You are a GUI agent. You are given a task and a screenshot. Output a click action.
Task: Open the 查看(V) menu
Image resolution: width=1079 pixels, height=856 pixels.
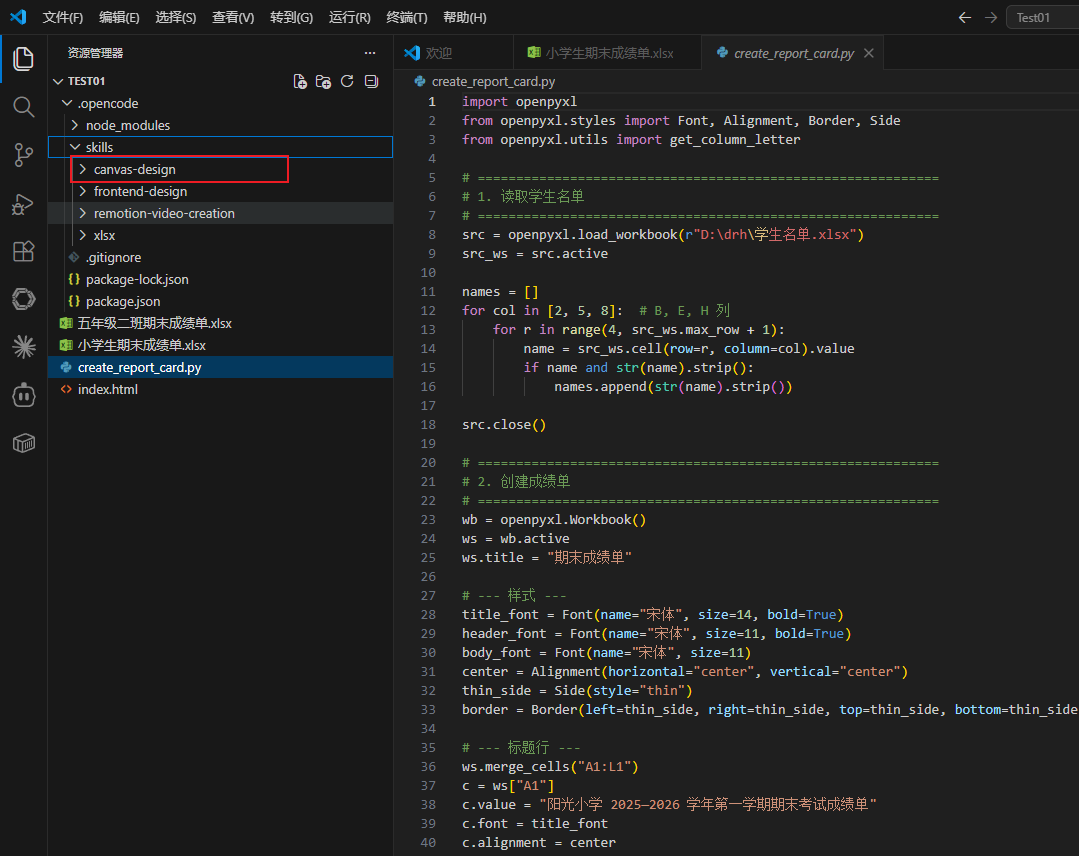click(x=233, y=17)
